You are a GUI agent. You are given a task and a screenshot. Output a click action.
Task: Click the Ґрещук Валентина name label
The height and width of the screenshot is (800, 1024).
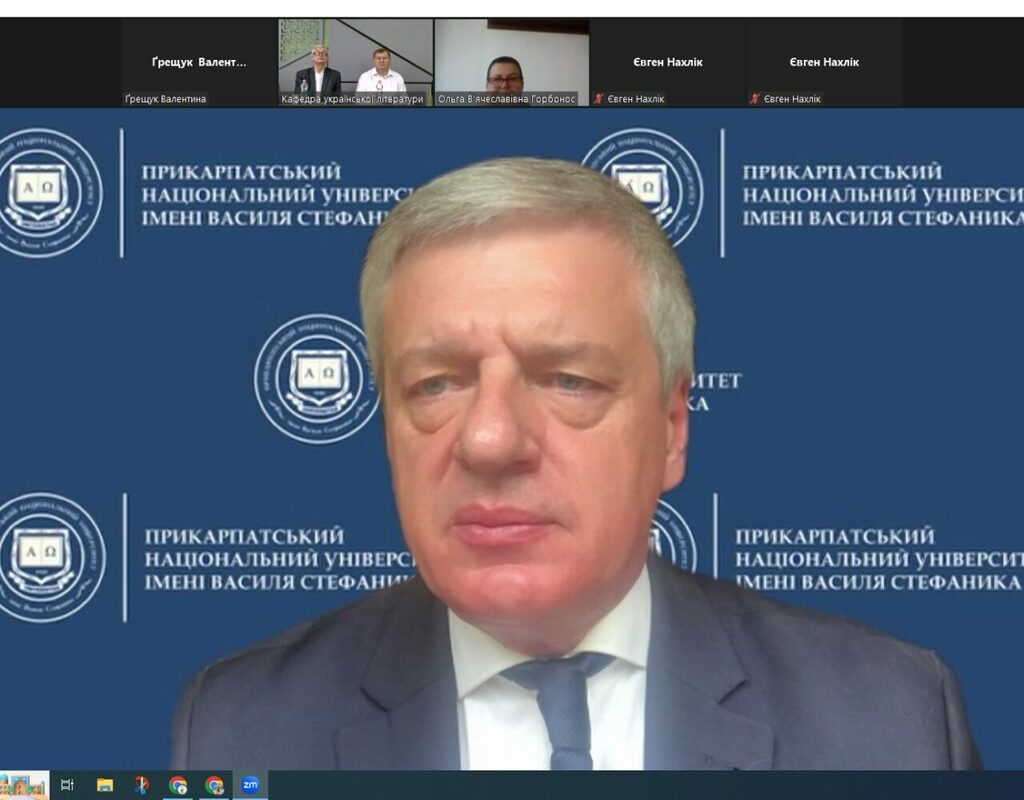[166, 99]
